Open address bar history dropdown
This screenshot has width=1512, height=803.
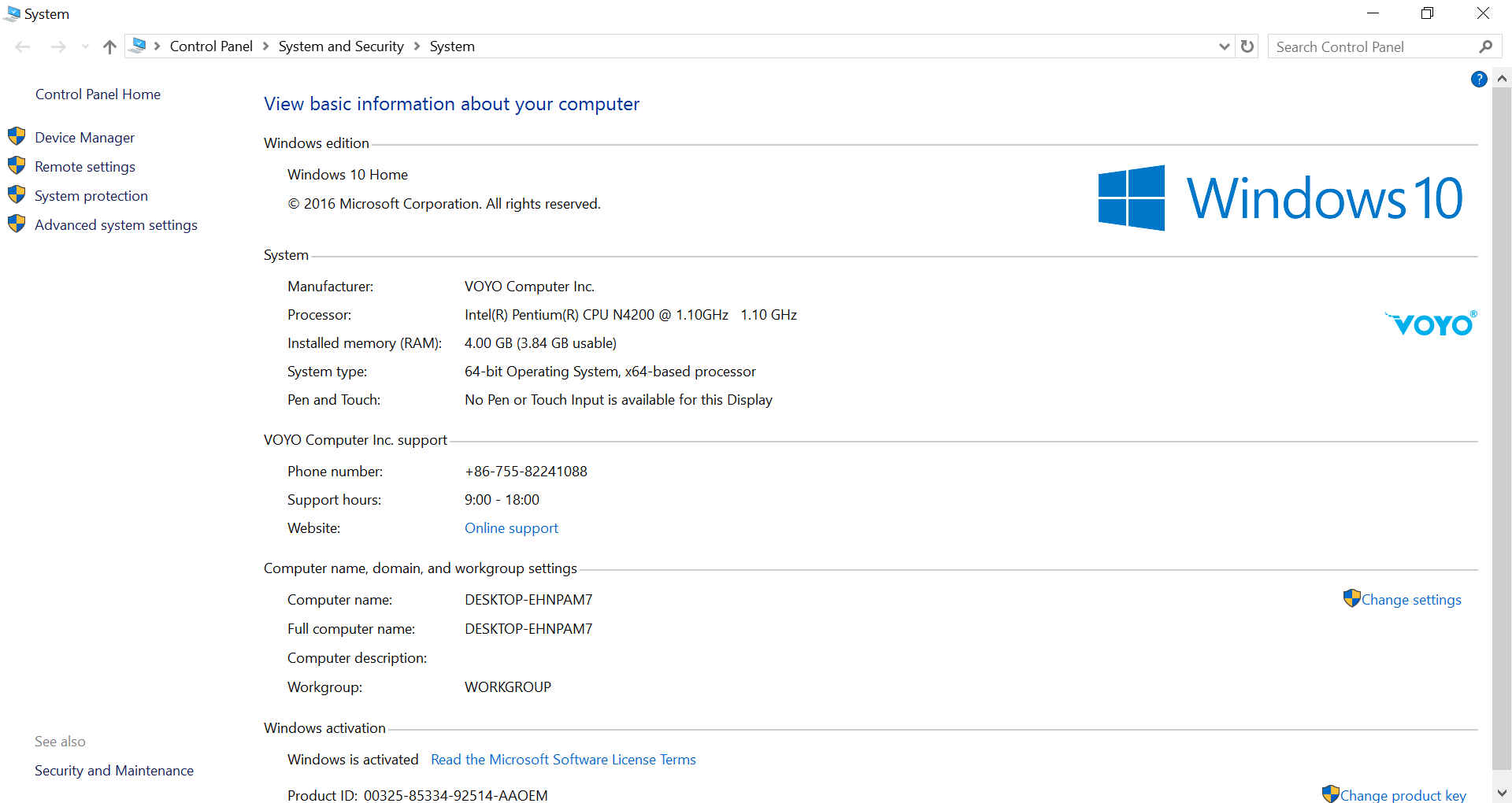(x=1225, y=46)
